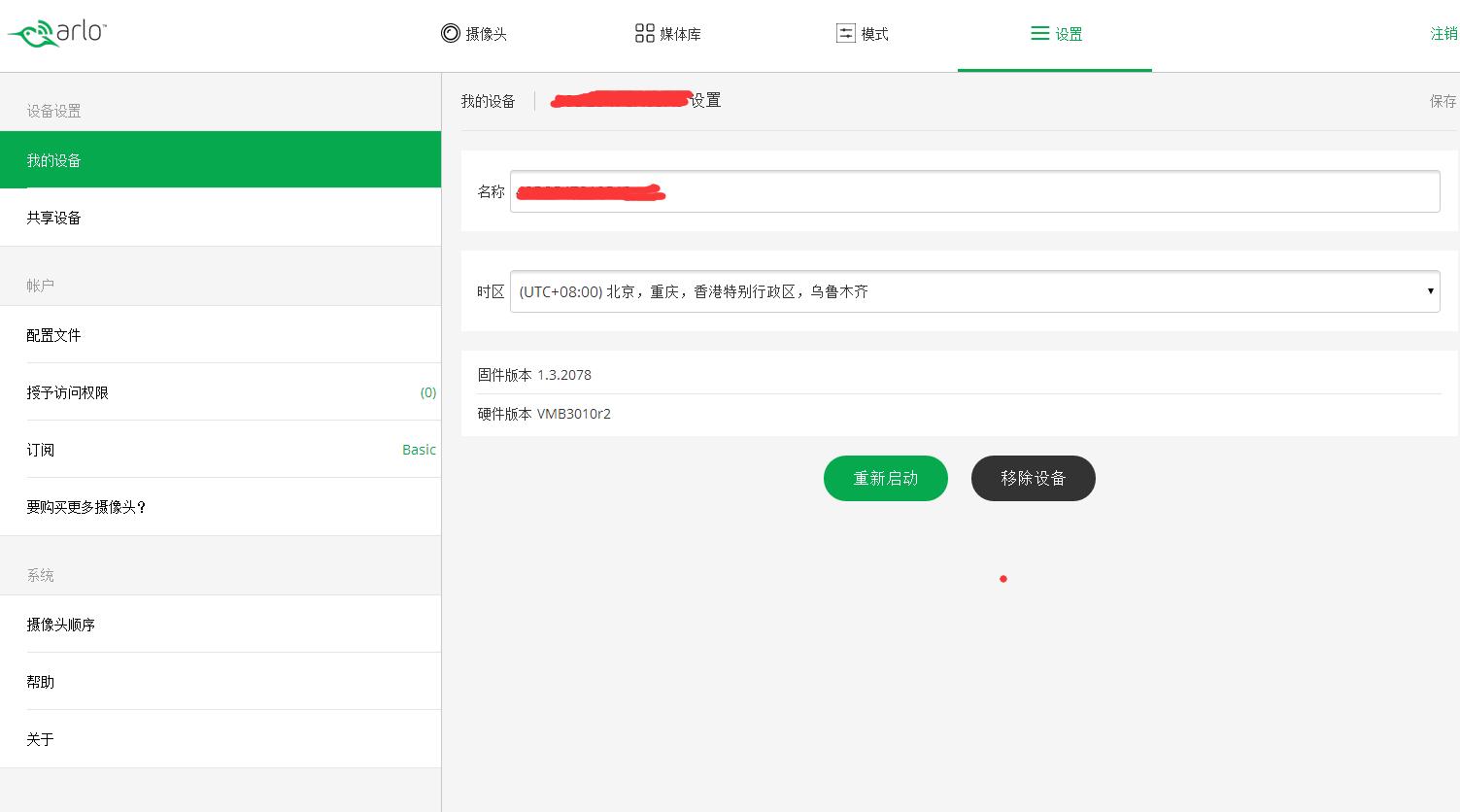Open 摄像头顺序 system setting

[221, 624]
